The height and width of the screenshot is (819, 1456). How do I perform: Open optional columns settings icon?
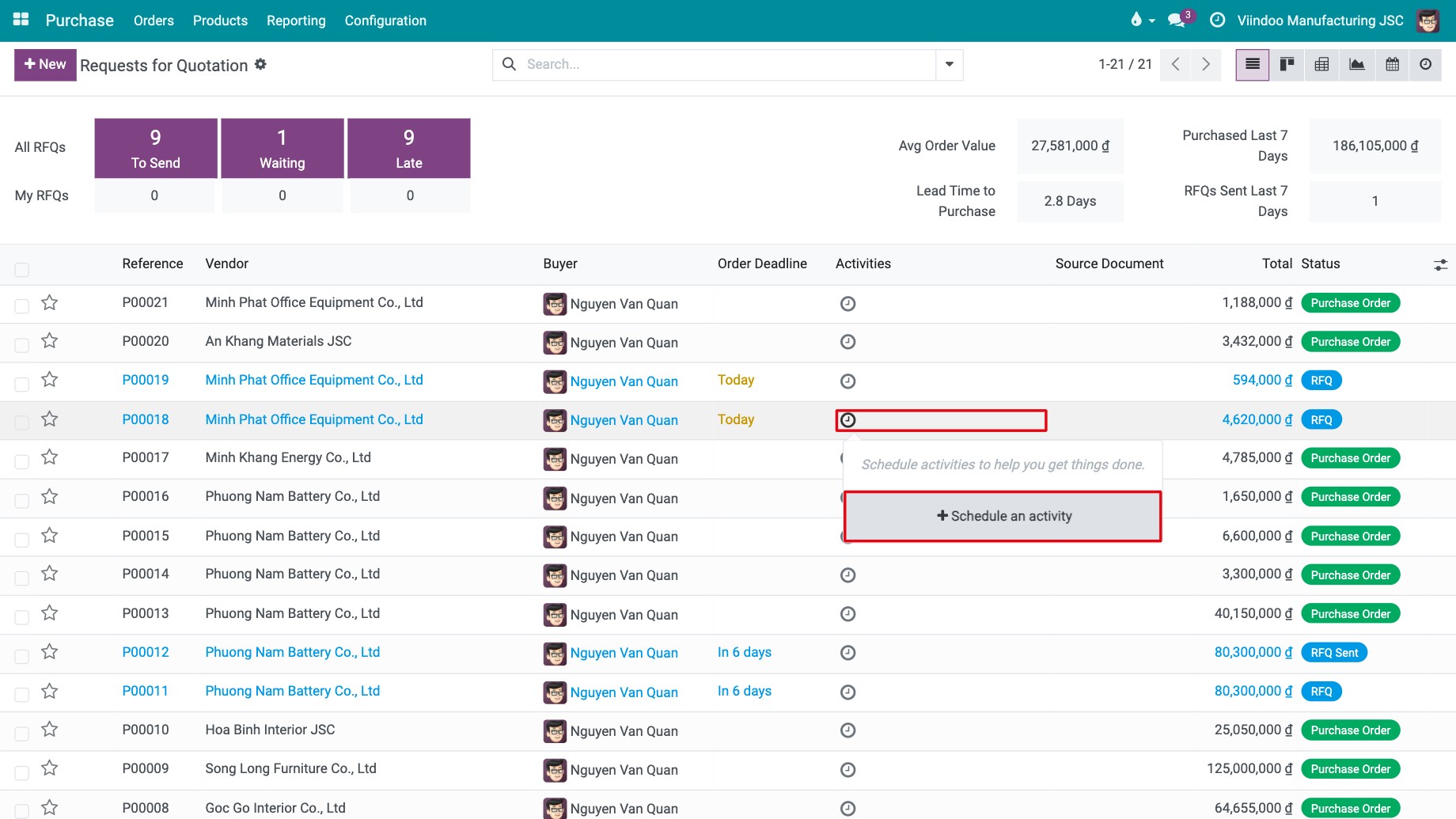(x=1440, y=265)
